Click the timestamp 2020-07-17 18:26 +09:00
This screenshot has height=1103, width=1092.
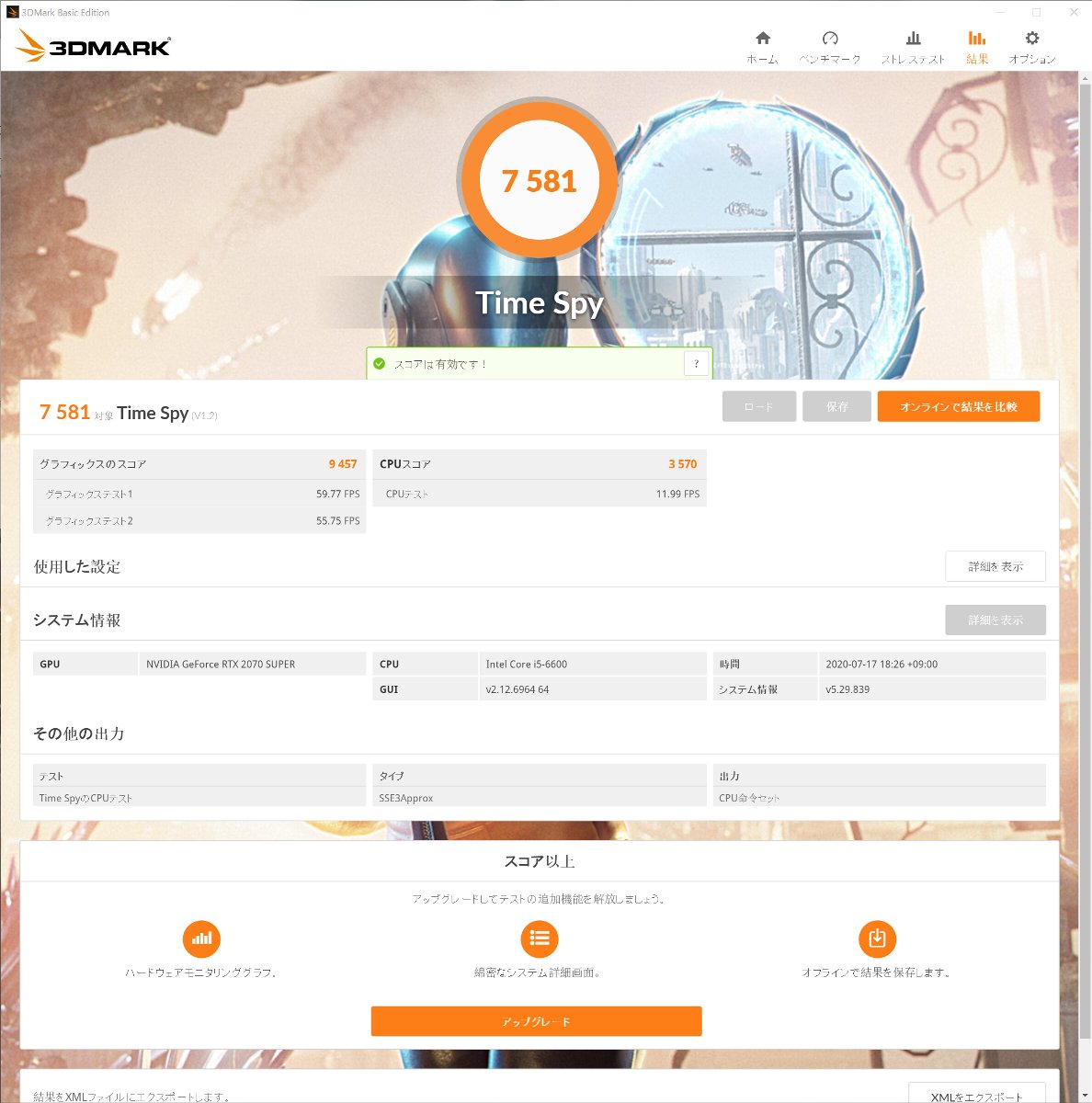[x=882, y=664]
